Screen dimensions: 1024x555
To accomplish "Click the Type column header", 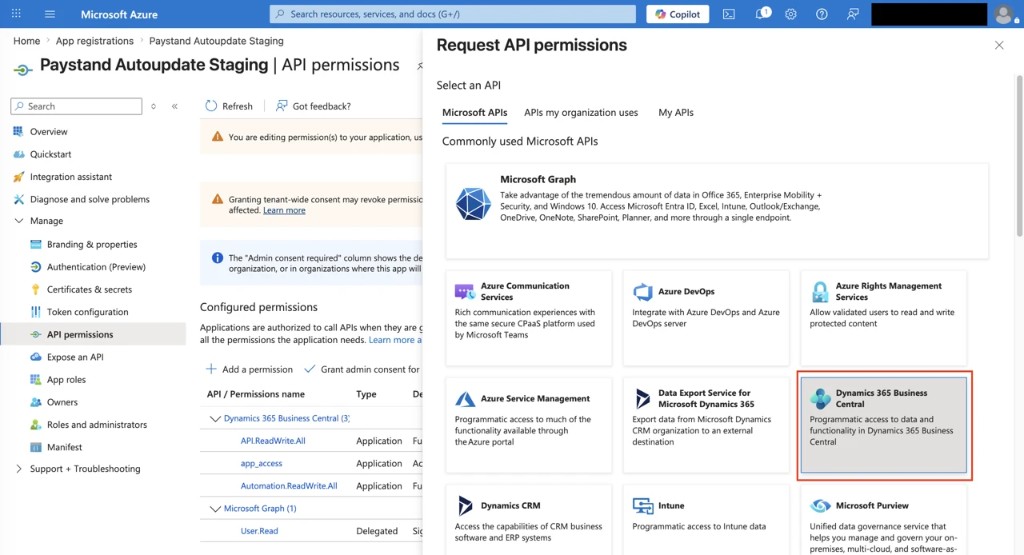I will (366, 394).
